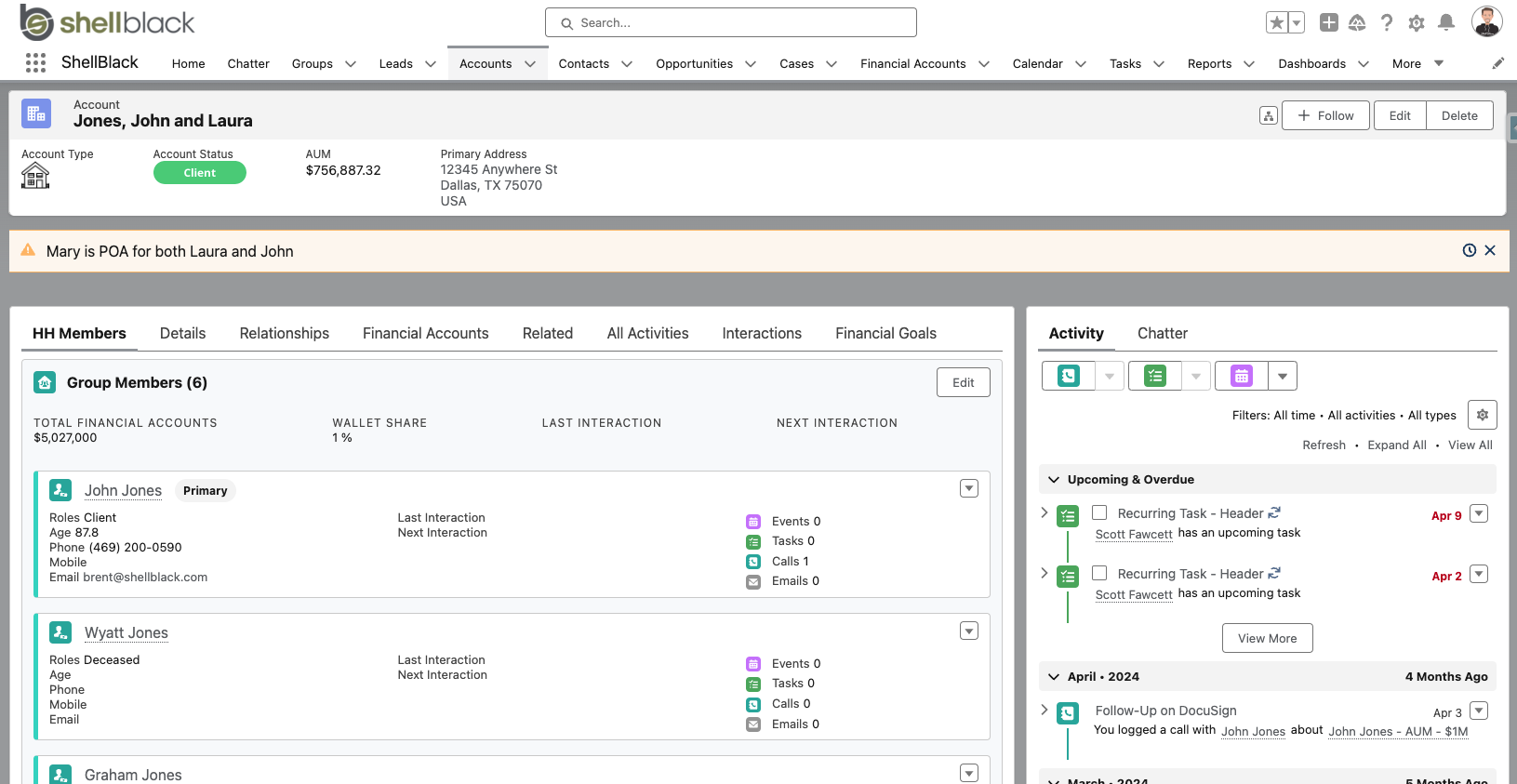
Task: Check the Apr 9 Recurring Task checkbox
Action: pyautogui.click(x=1099, y=512)
